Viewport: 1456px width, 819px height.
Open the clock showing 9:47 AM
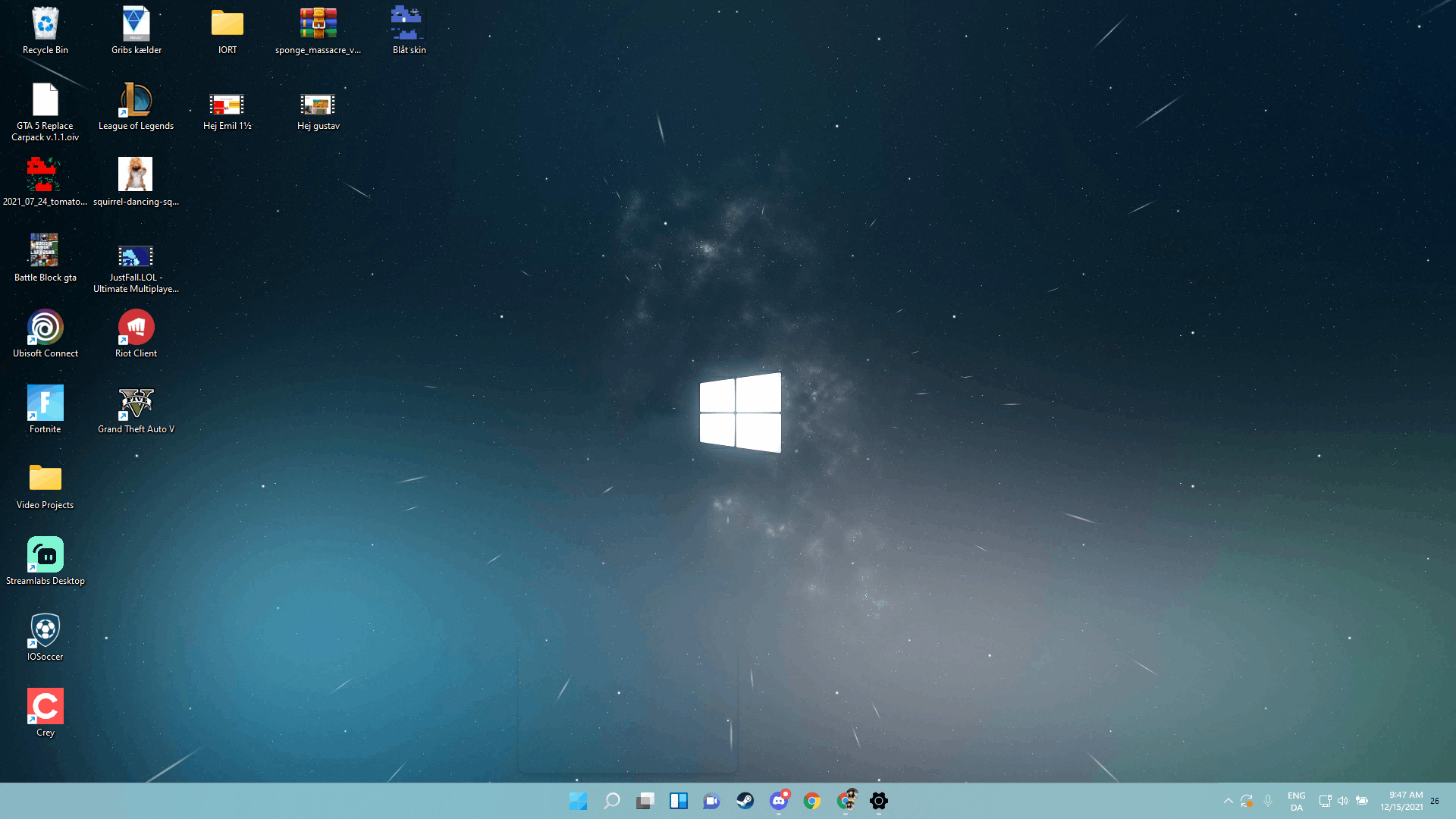tap(1401, 801)
